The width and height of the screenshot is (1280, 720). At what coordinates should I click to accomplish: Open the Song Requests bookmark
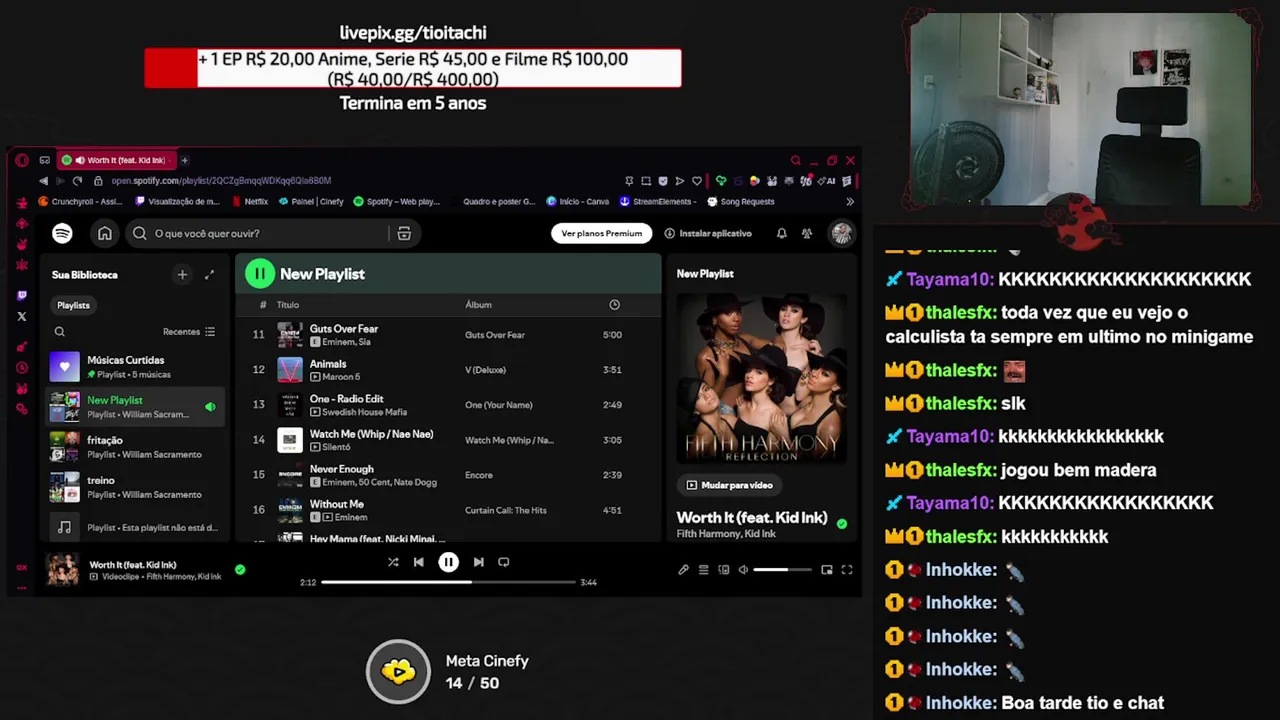(x=741, y=201)
